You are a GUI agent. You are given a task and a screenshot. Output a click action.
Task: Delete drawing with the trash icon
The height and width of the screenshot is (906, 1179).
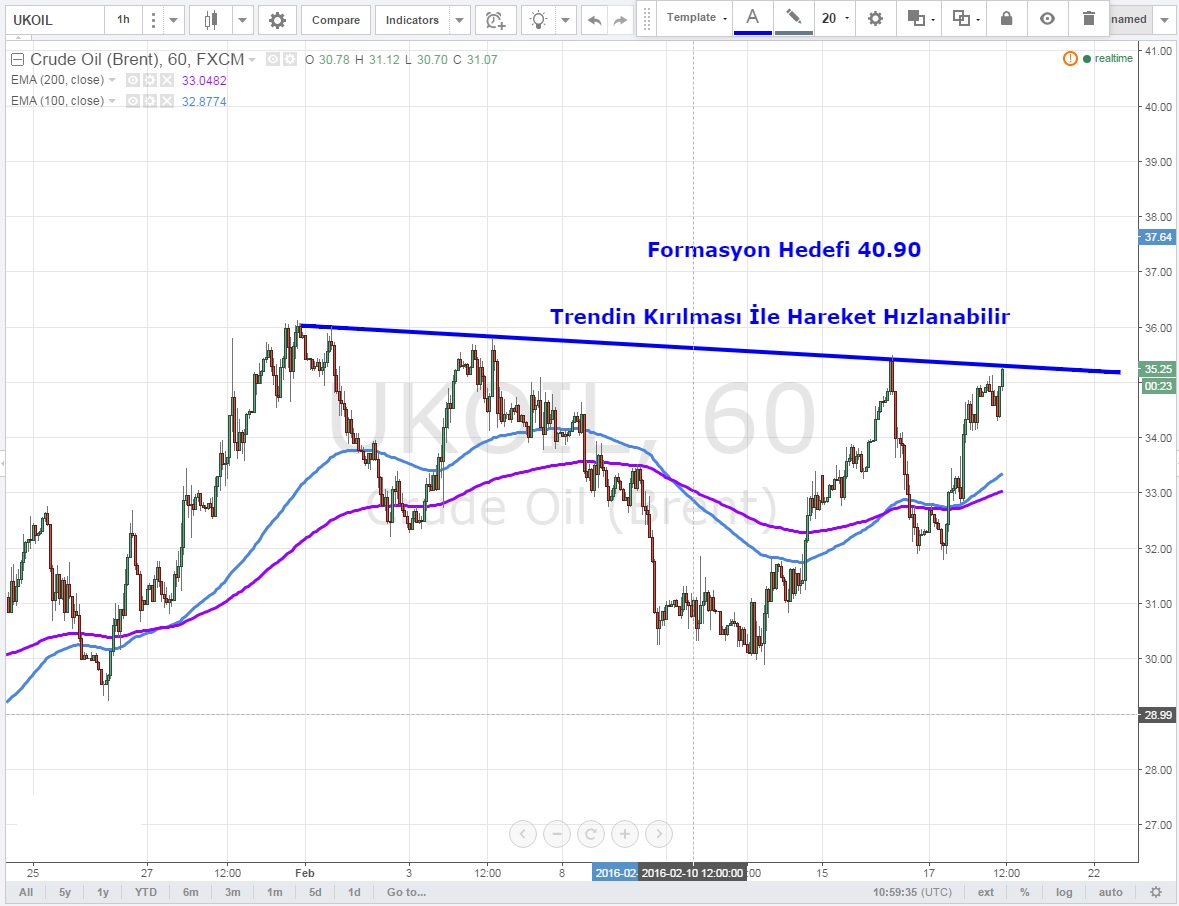[x=1089, y=18]
